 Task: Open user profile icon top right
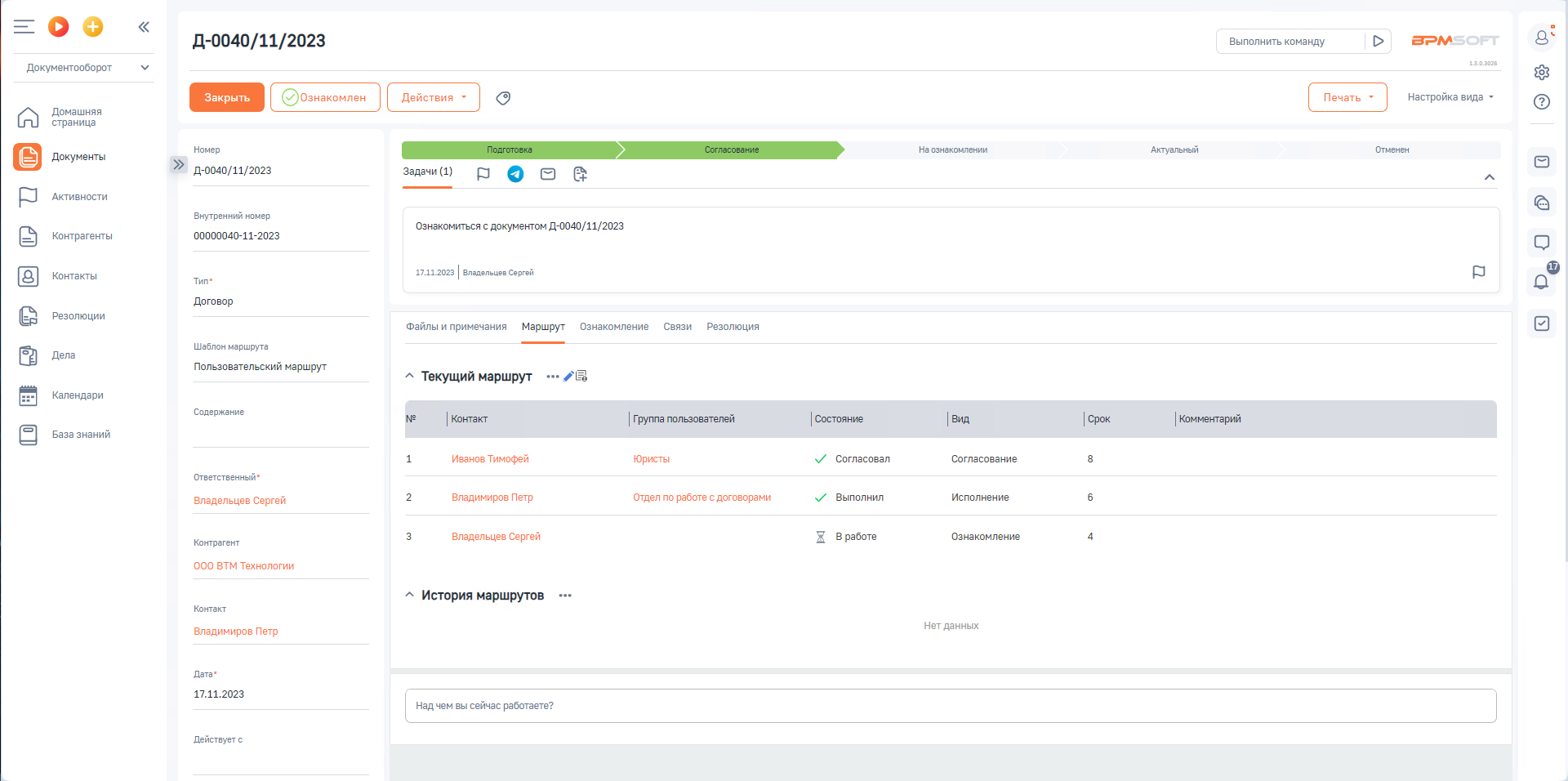pos(1542,37)
